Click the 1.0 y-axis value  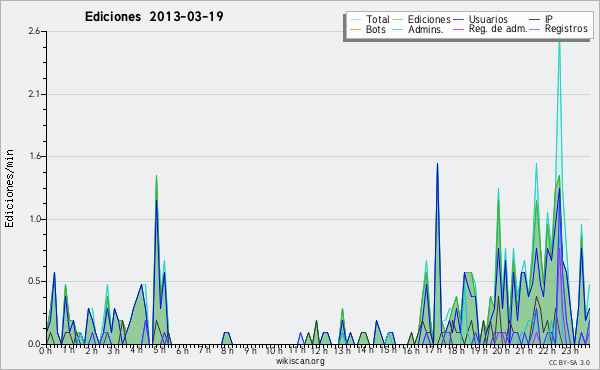[x=34, y=219]
